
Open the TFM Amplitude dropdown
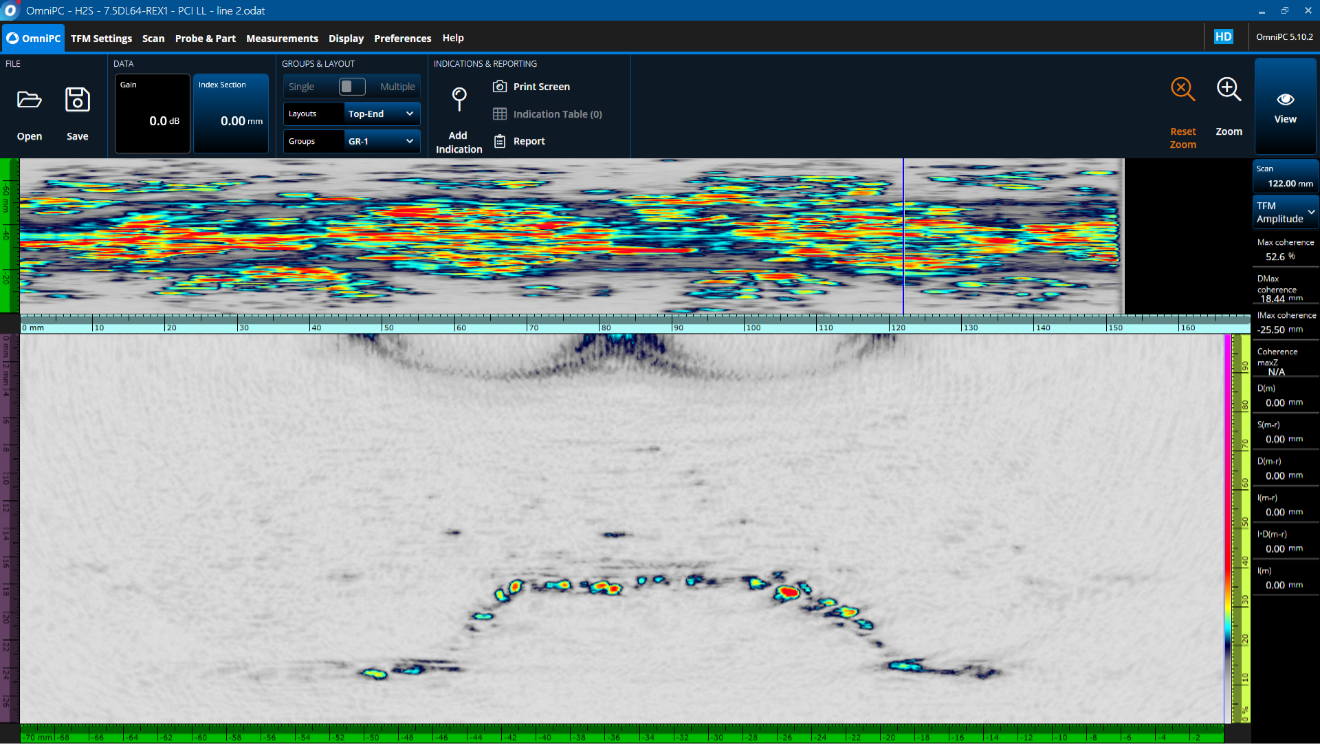tap(1285, 212)
